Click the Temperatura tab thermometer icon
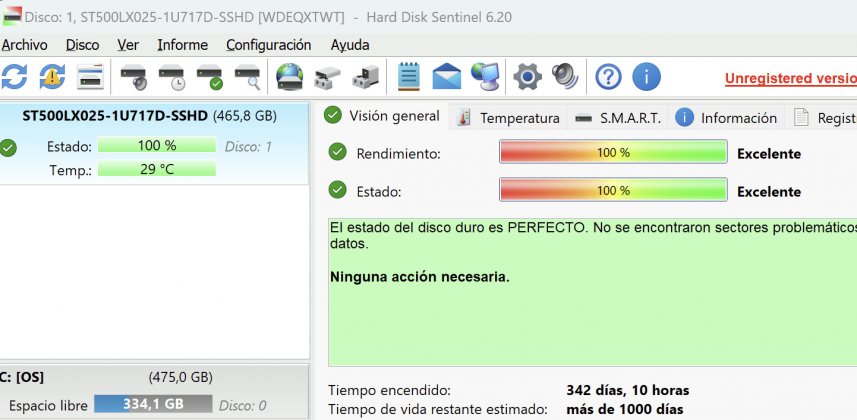 [464, 118]
